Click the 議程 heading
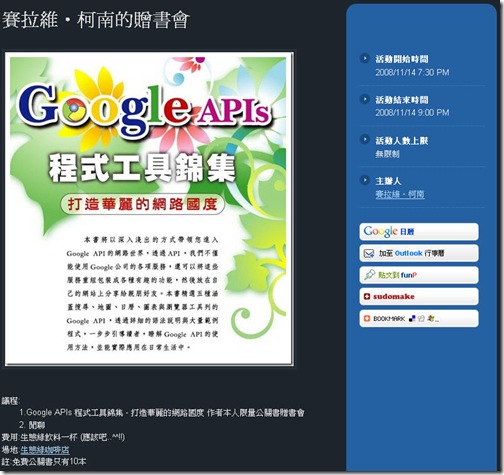 tap(11, 401)
